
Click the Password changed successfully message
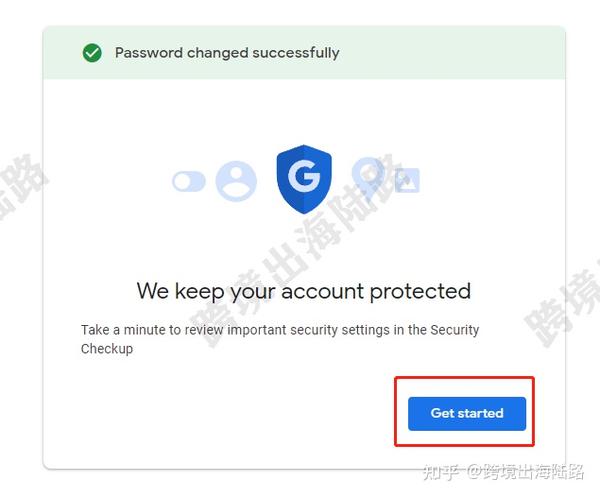tap(227, 53)
